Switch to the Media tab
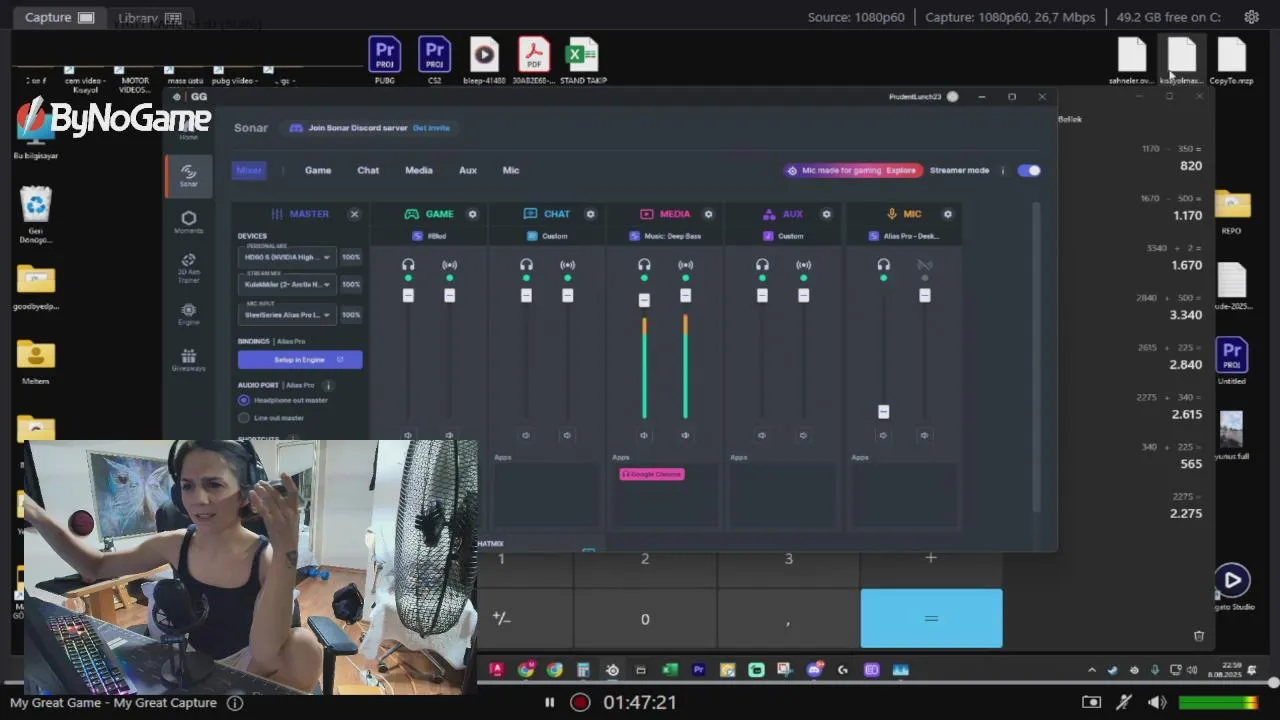This screenshot has width=1280, height=720. [x=419, y=170]
